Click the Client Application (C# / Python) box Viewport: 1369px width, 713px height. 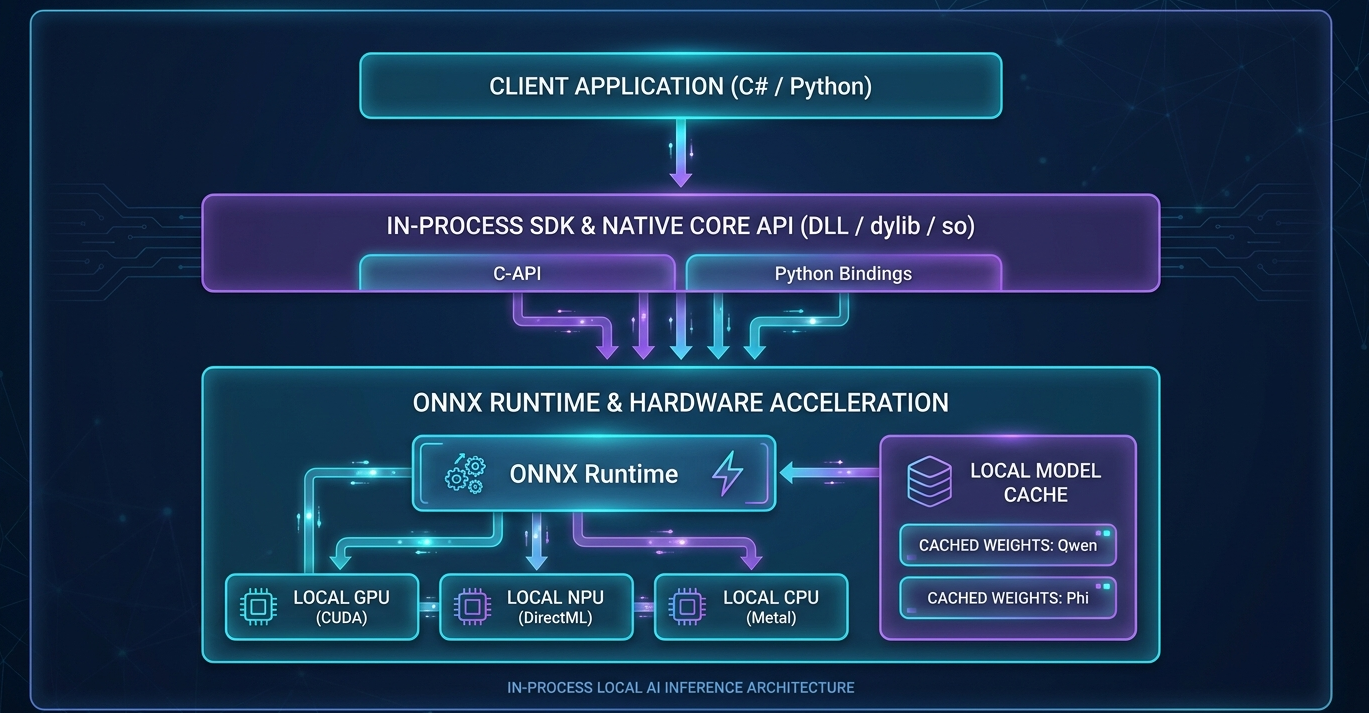[680, 86]
